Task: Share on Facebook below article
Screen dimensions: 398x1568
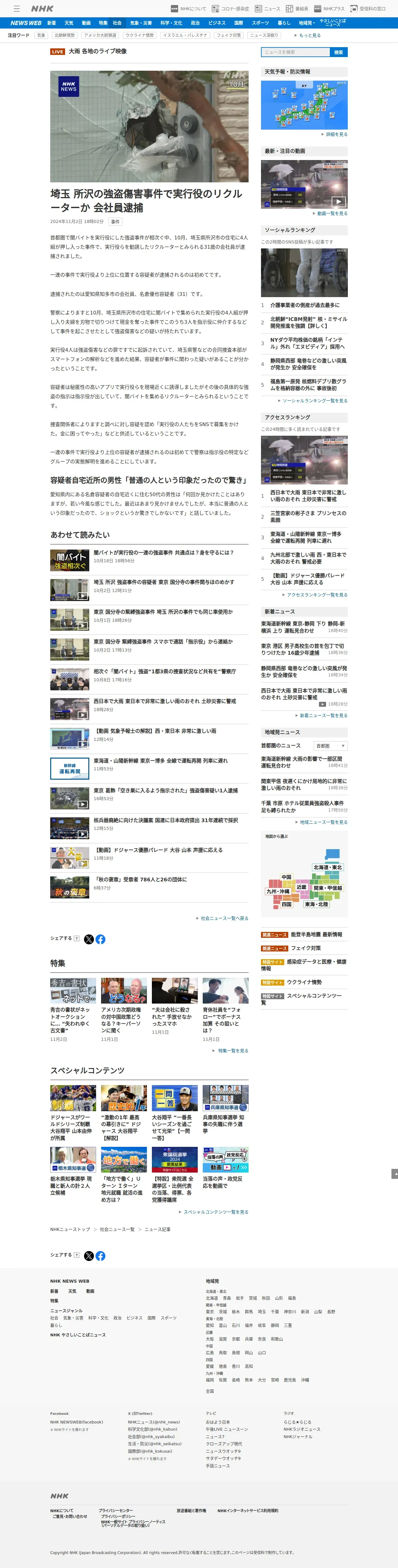Action: pos(100,939)
